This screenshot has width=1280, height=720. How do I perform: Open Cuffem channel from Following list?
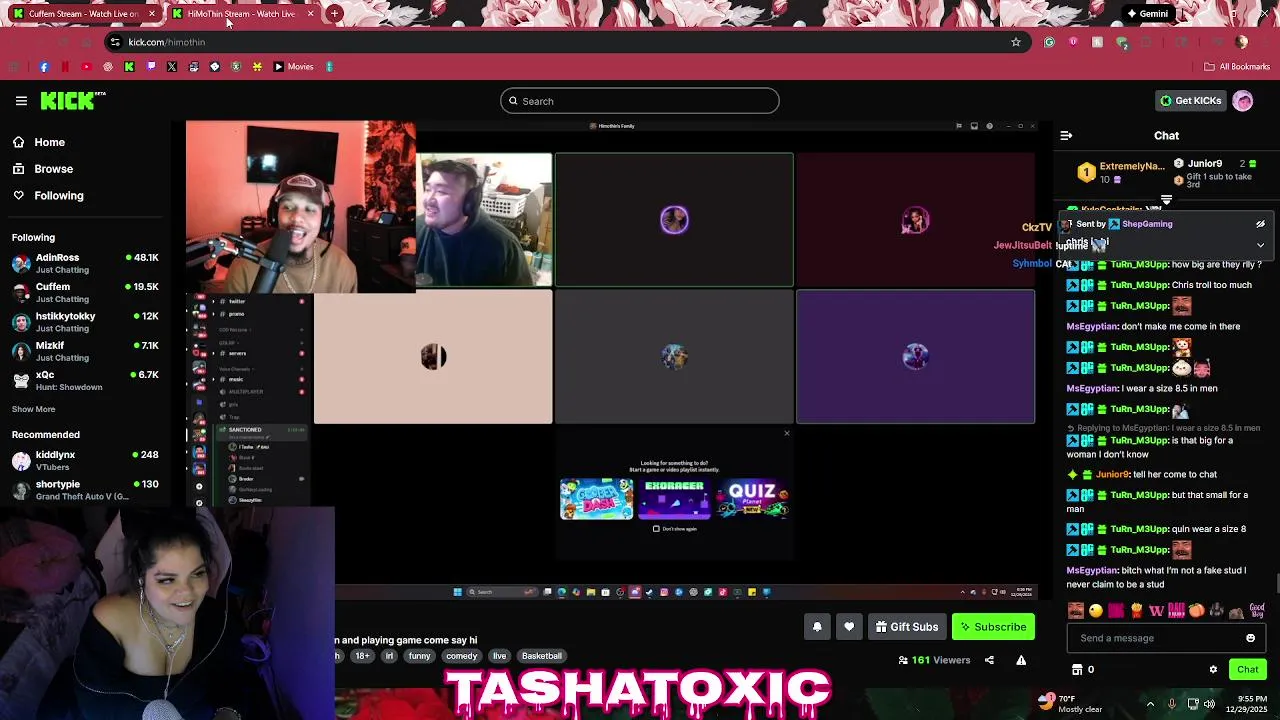tap(85, 292)
